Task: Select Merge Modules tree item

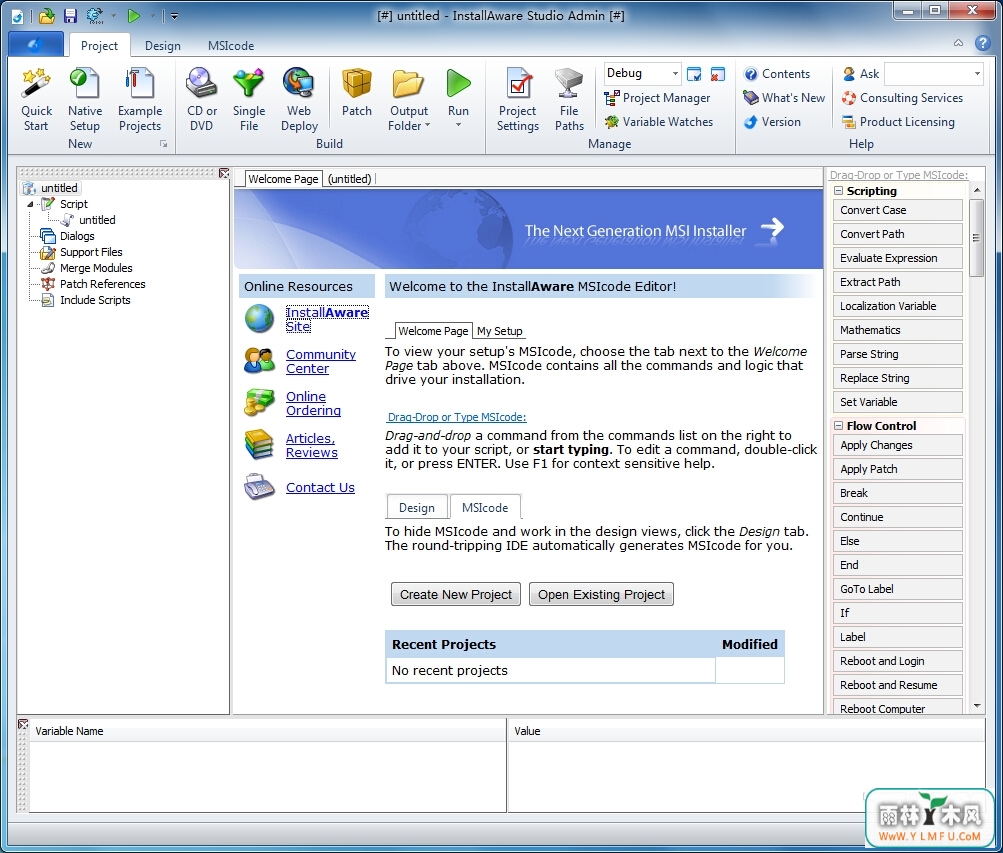Action: (x=96, y=268)
